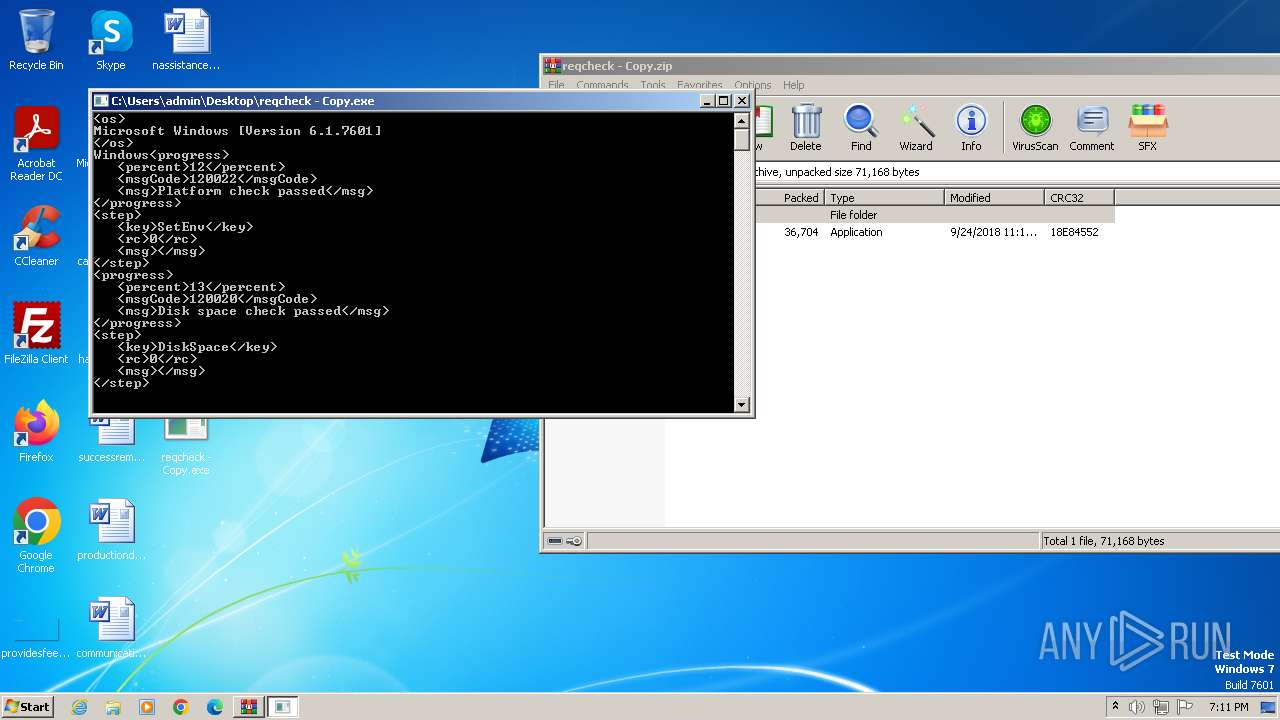Click the CRC32 value 18E84552
1280x720 pixels.
[x=1074, y=232]
